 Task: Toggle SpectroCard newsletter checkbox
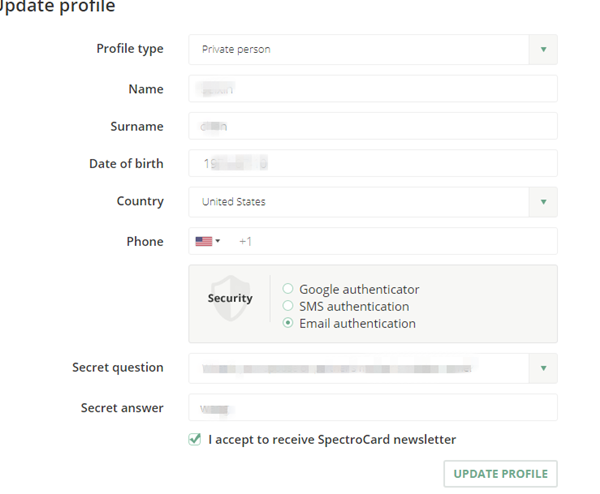(195, 439)
